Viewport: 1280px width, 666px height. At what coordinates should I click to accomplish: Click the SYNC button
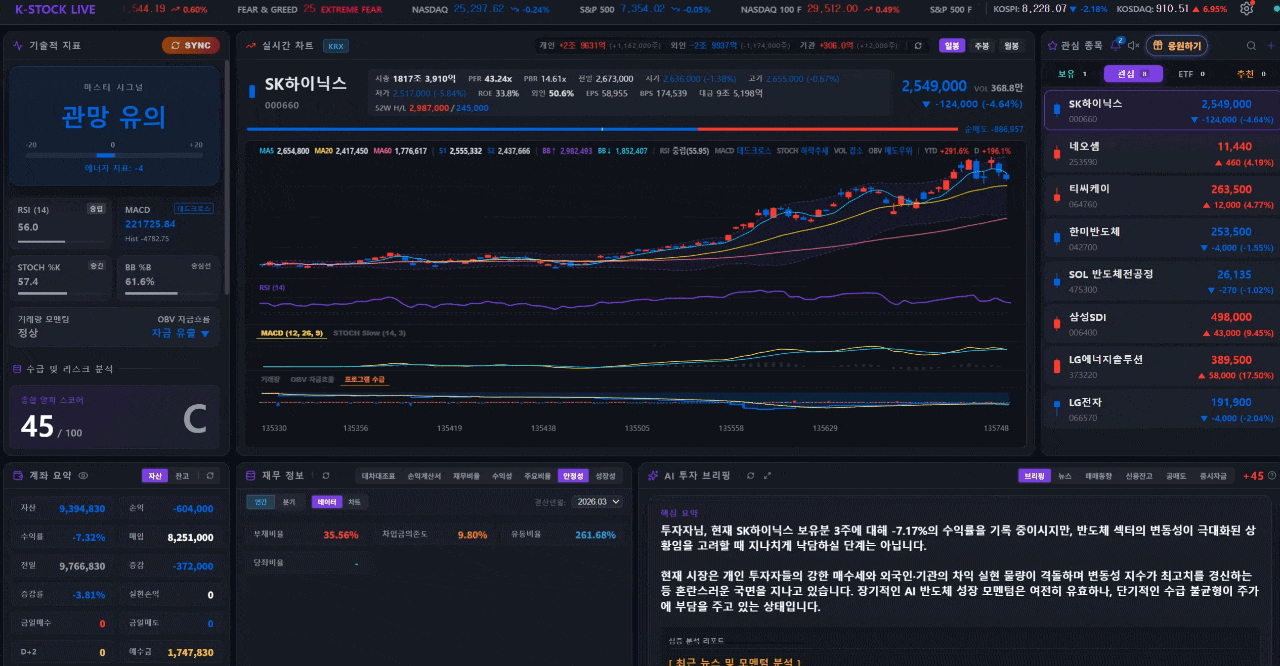point(191,45)
